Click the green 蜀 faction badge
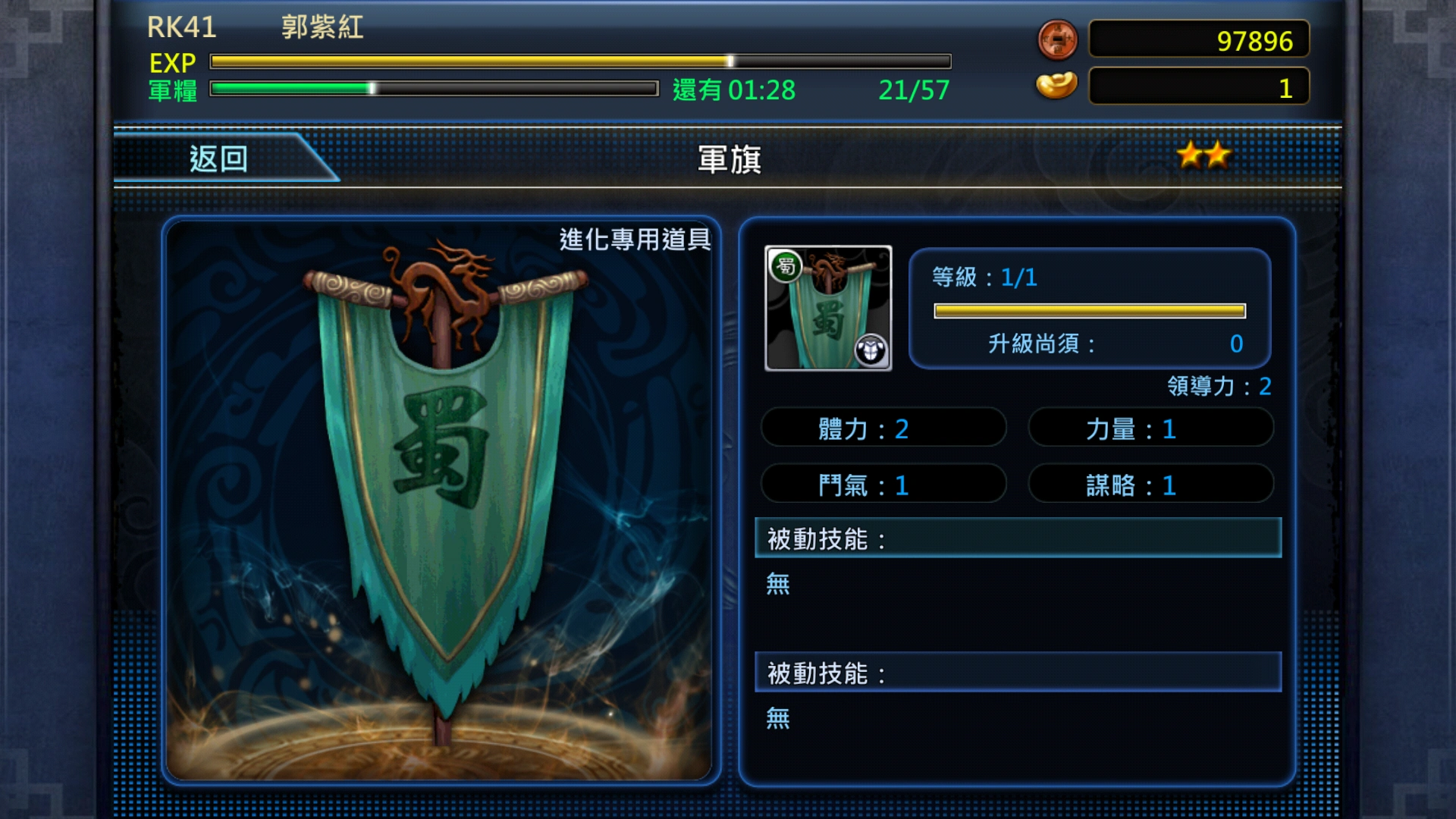The width and height of the screenshot is (1456, 819). pyautogui.click(x=786, y=266)
